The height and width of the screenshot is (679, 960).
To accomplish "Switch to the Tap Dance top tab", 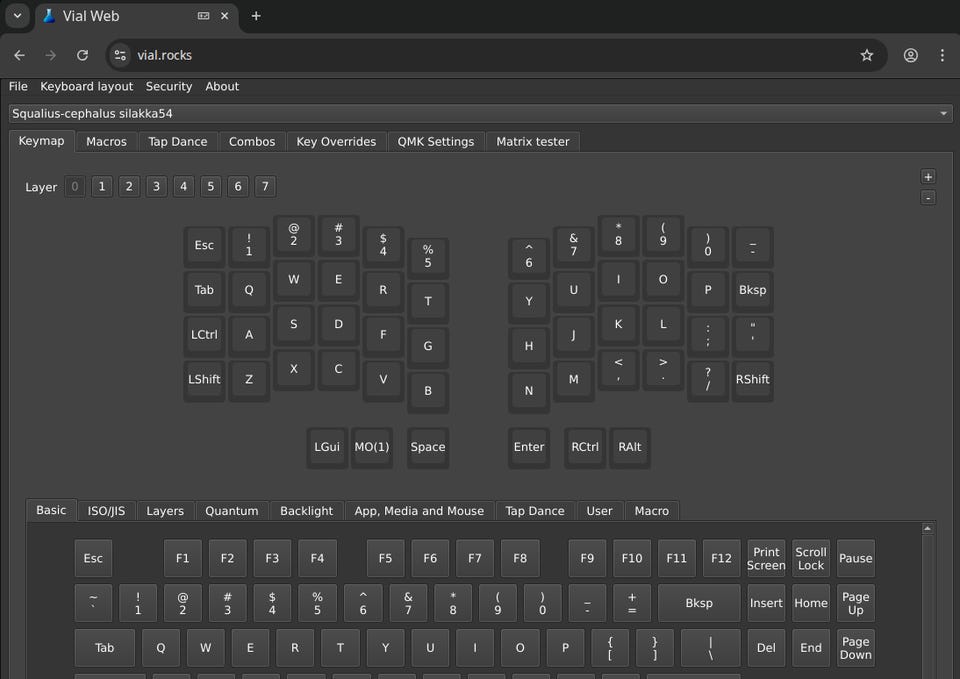I will click(177, 142).
